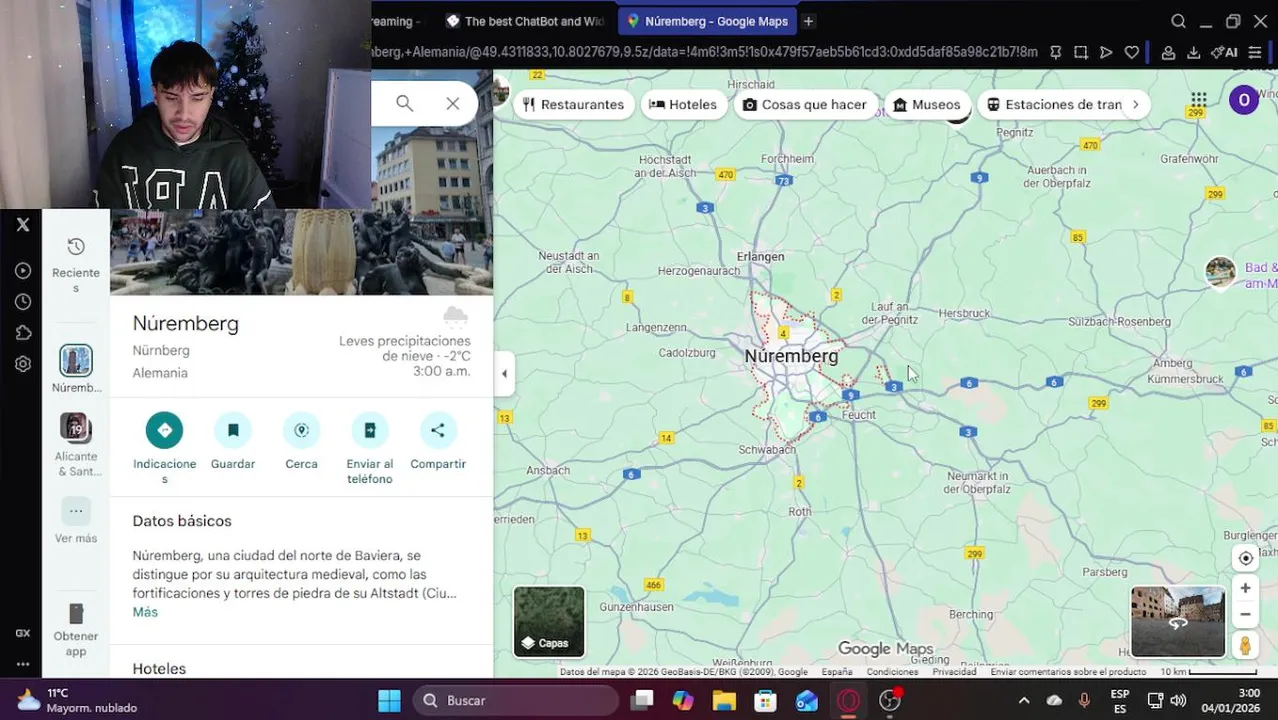
Task: Click the show your location button
Action: pyautogui.click(x=1245, y=559)
